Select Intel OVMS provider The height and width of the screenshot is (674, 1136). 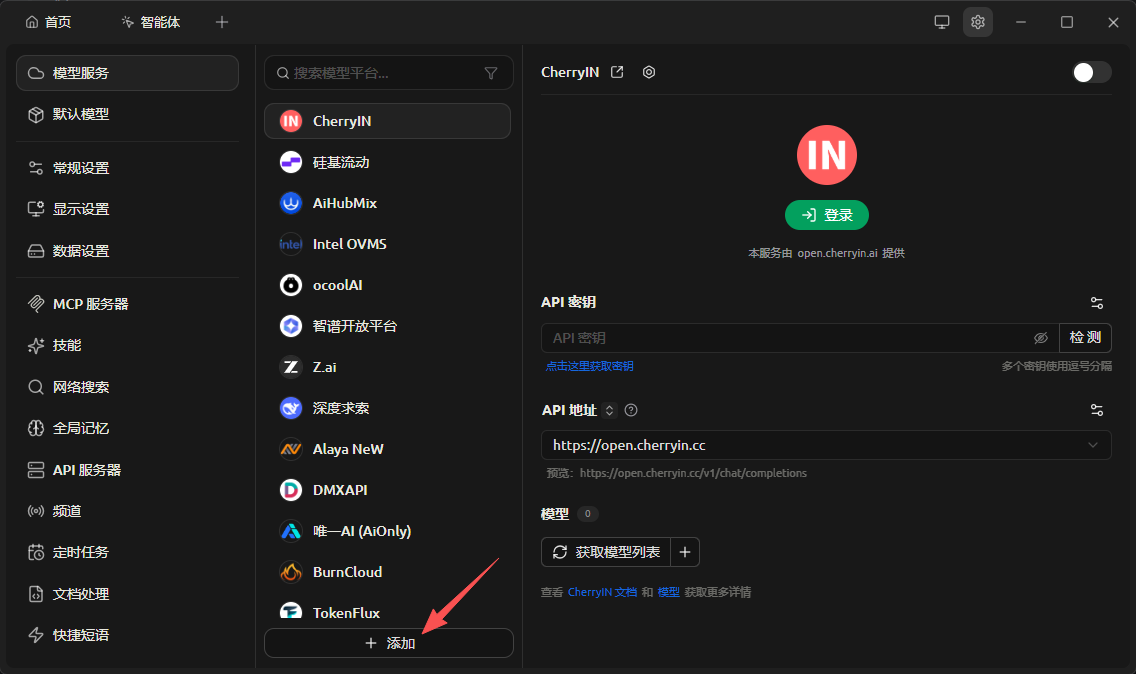coord(388,244)
